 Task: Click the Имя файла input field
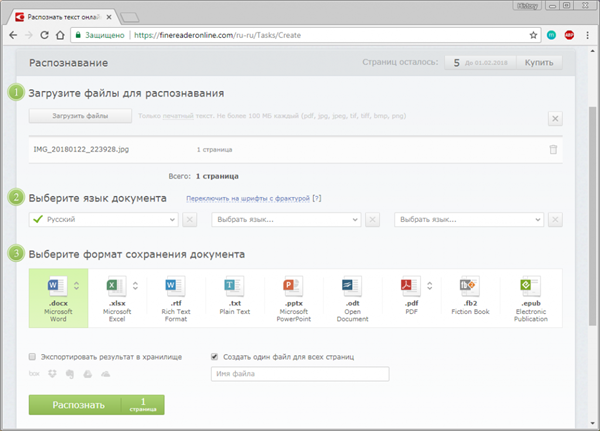coord(300,374)
